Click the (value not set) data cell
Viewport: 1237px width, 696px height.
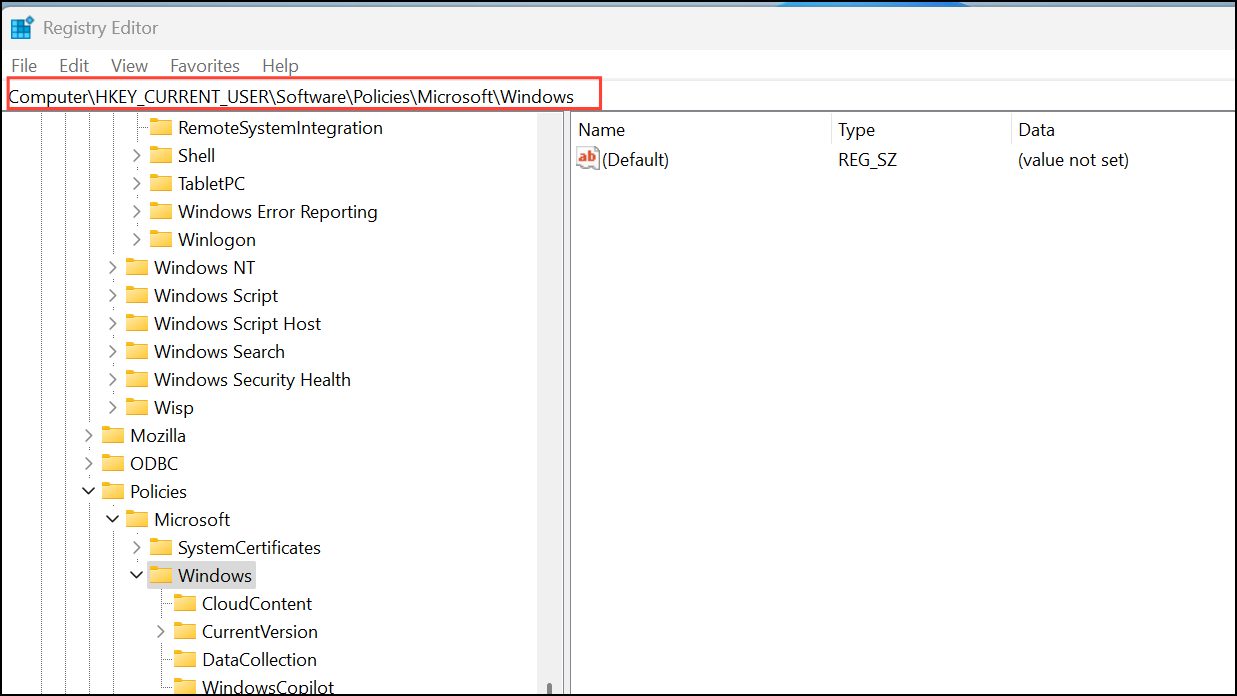(1073, 160)
